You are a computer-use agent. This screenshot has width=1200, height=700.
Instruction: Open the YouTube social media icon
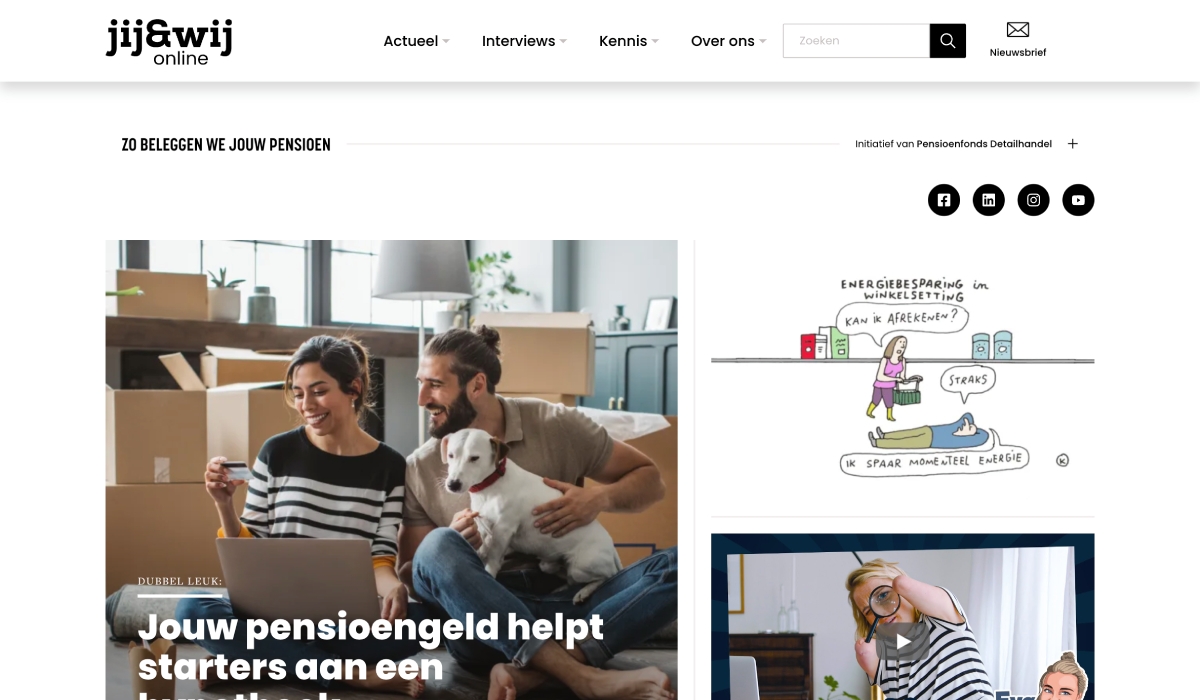(1078, 200)
